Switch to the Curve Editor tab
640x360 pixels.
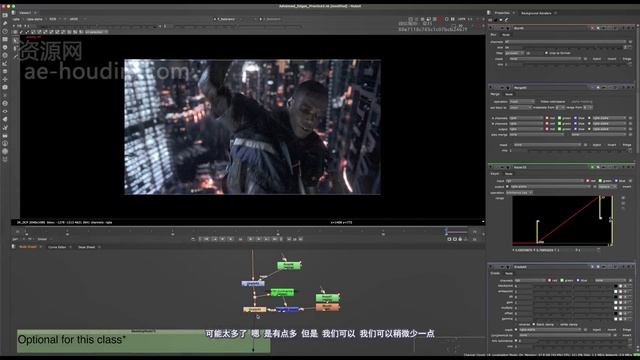[x=57, y=247]
